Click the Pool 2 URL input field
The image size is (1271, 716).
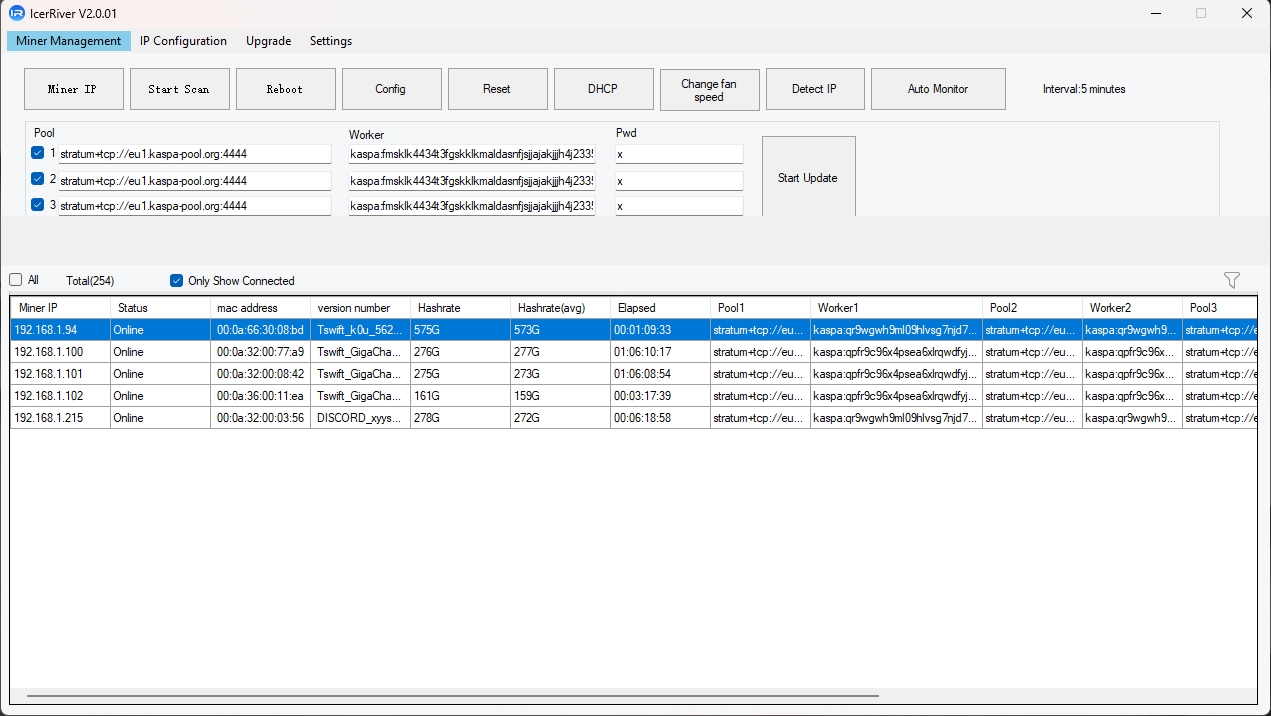tap(194, 181)
